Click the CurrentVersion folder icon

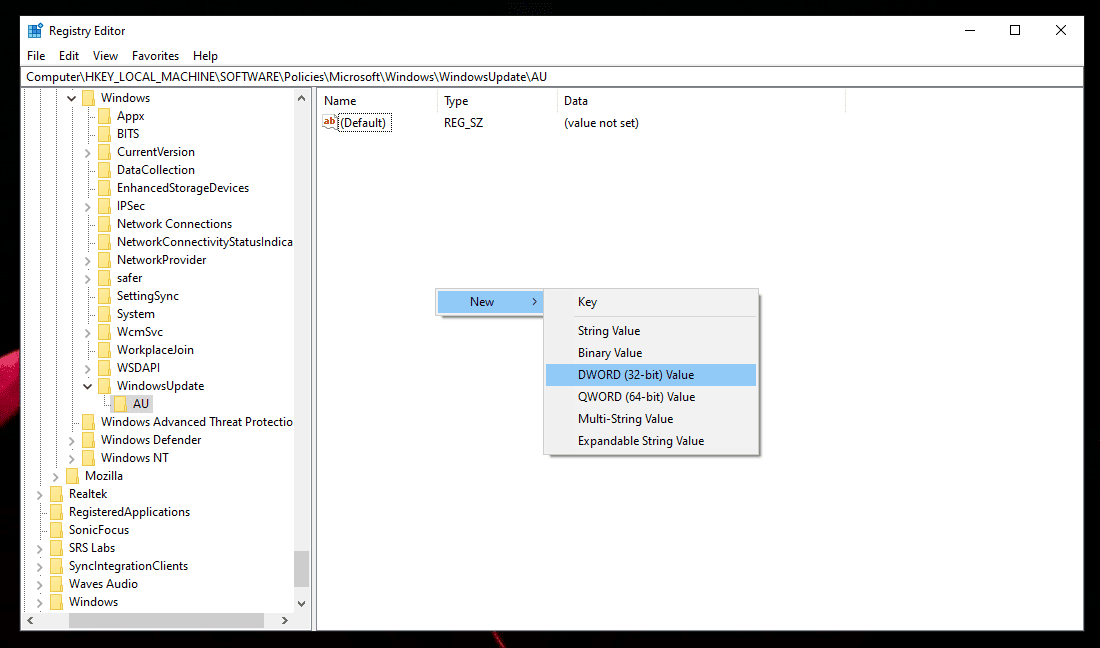(x=105, y=152)
